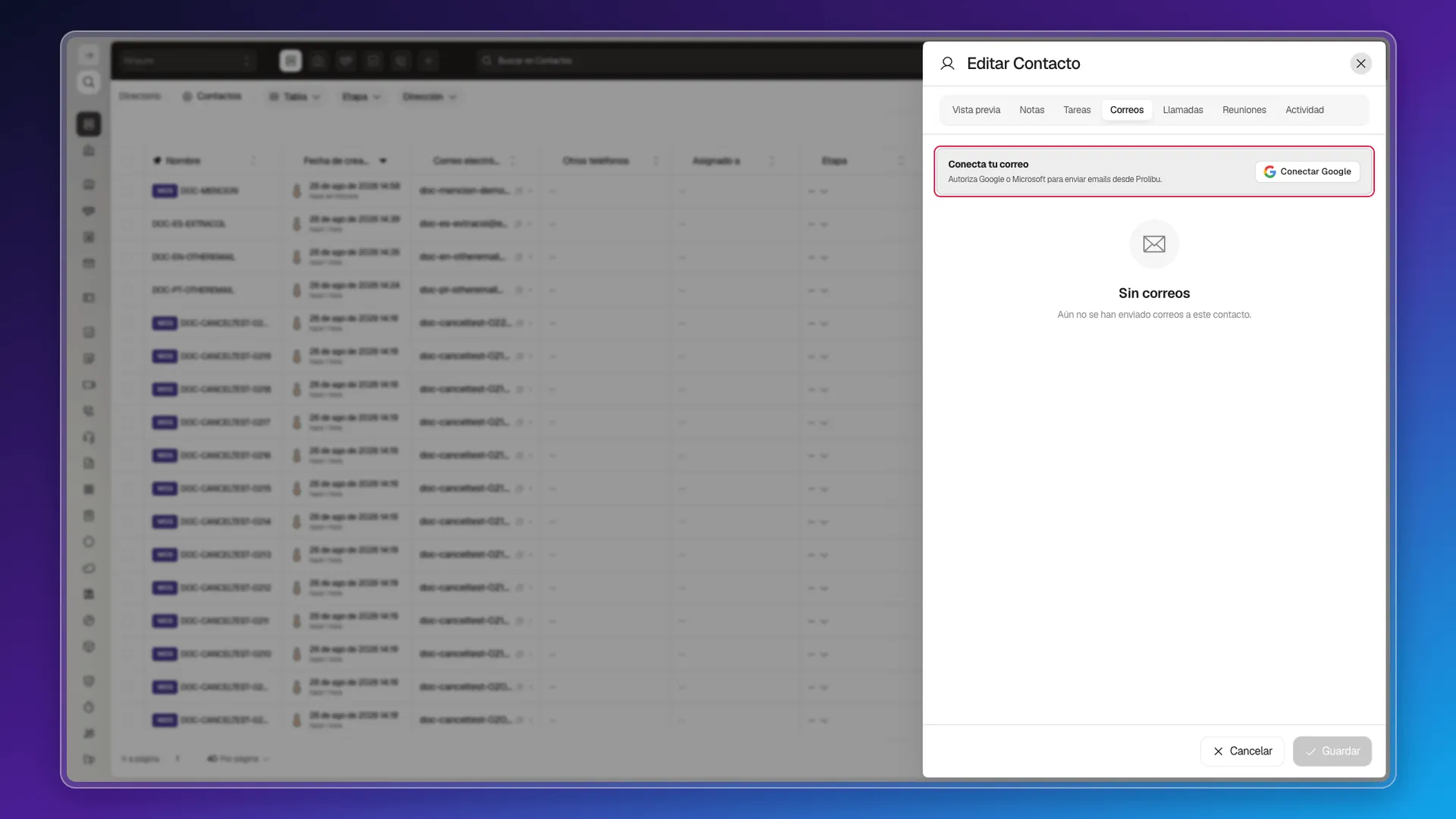Viewport: 1456px width, 819px height.
Task: Select the Correos tab
Action: click(x=1127, y=110)
